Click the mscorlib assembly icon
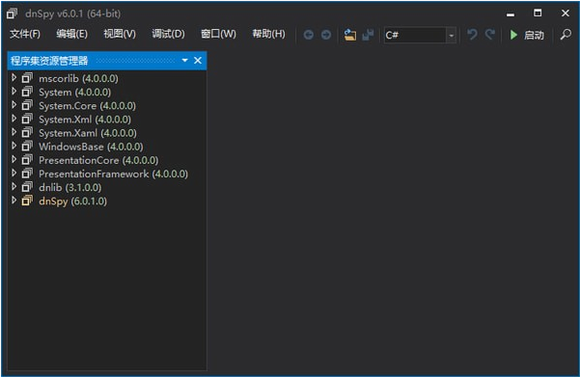 27,78
